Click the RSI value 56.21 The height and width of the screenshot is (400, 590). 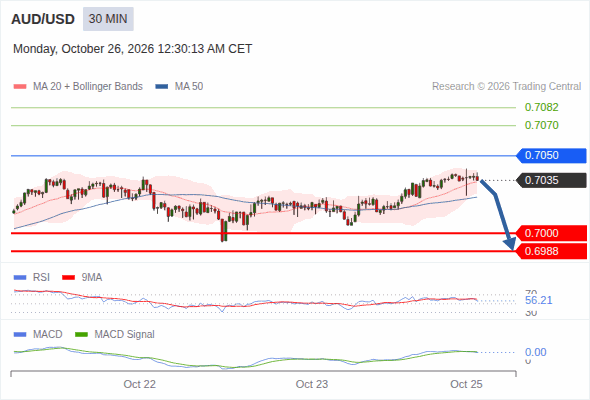[538, 300]
